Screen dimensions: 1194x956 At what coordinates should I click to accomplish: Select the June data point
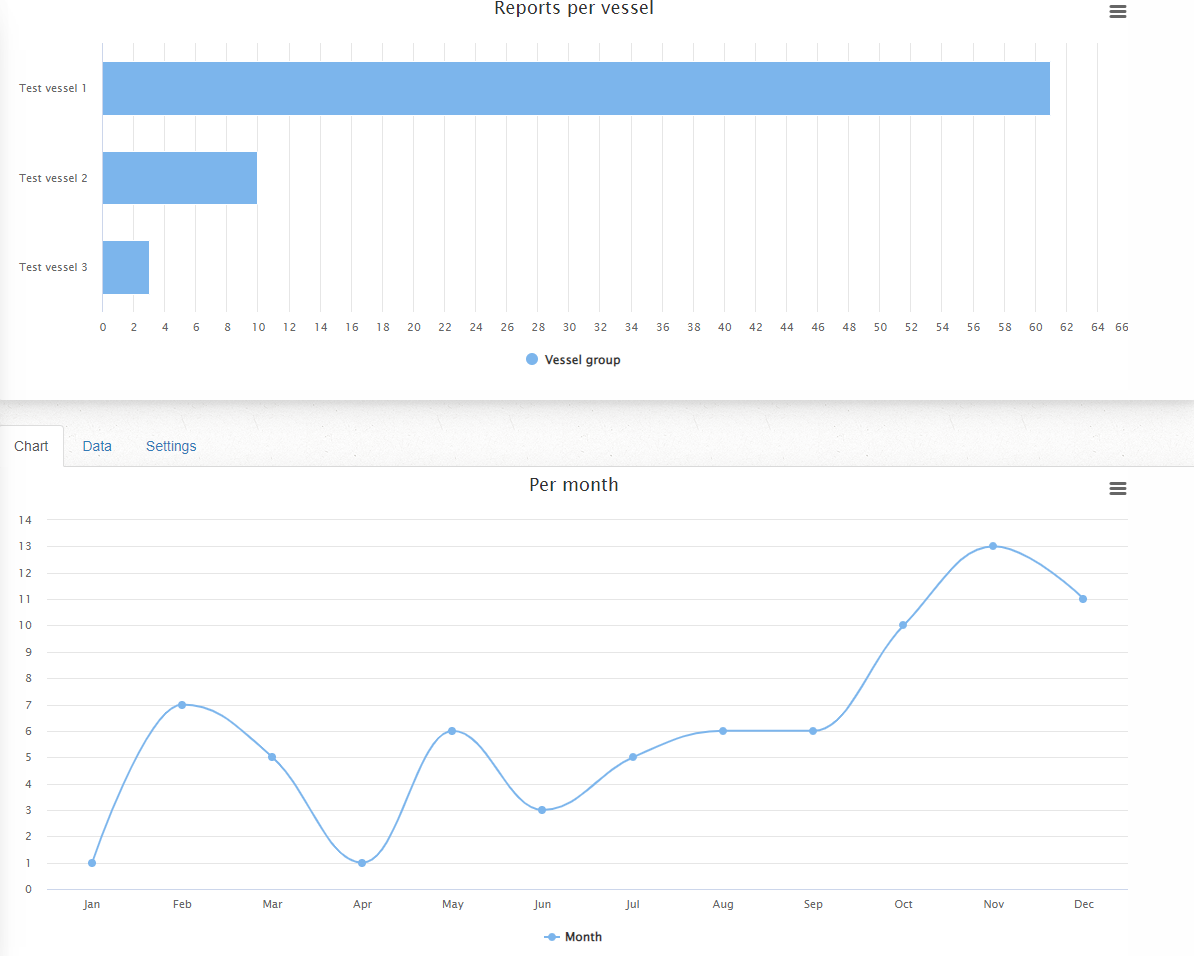point(542,810)
